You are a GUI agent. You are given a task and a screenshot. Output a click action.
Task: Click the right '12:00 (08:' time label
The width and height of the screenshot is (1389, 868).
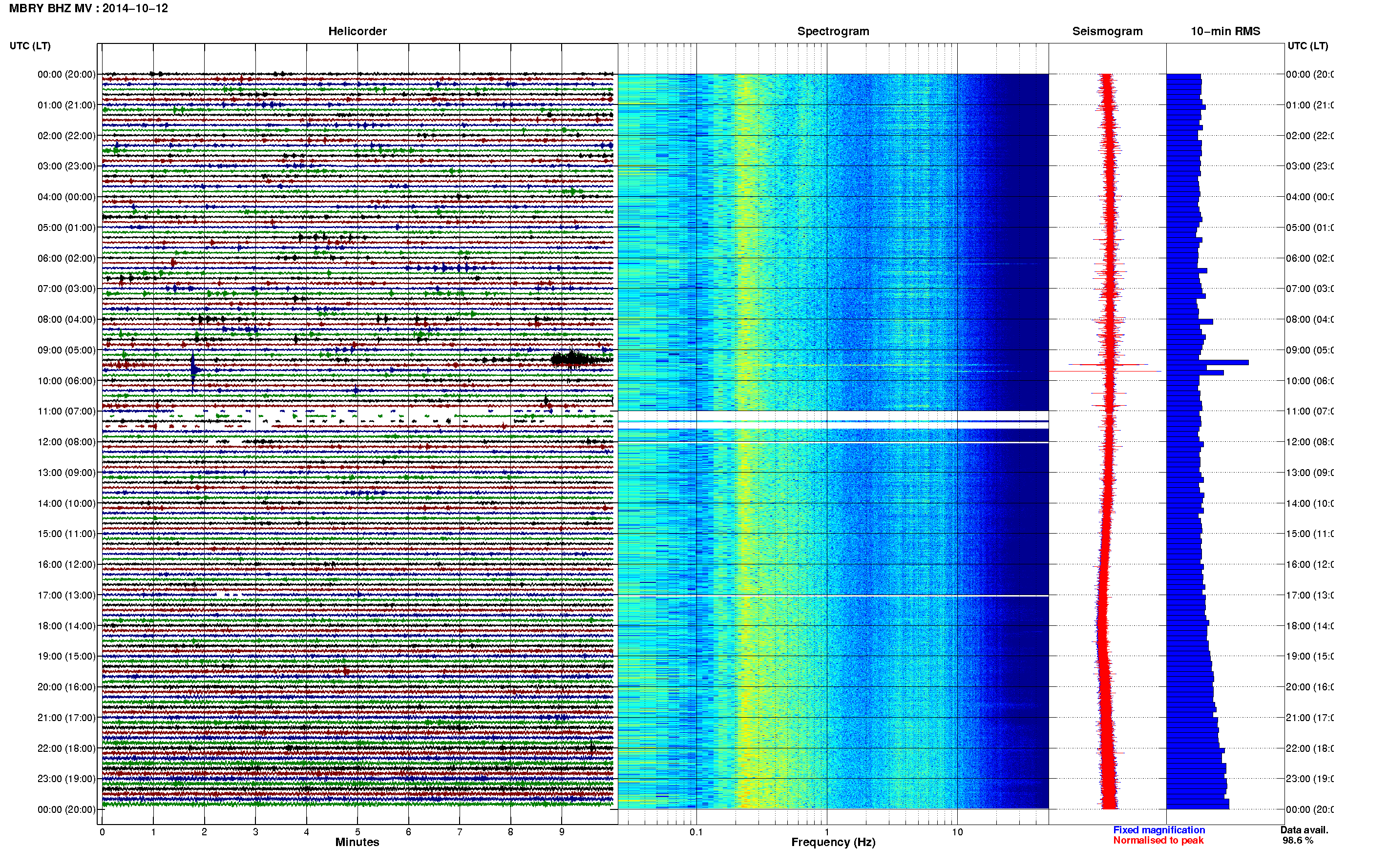pos(1310,442)
